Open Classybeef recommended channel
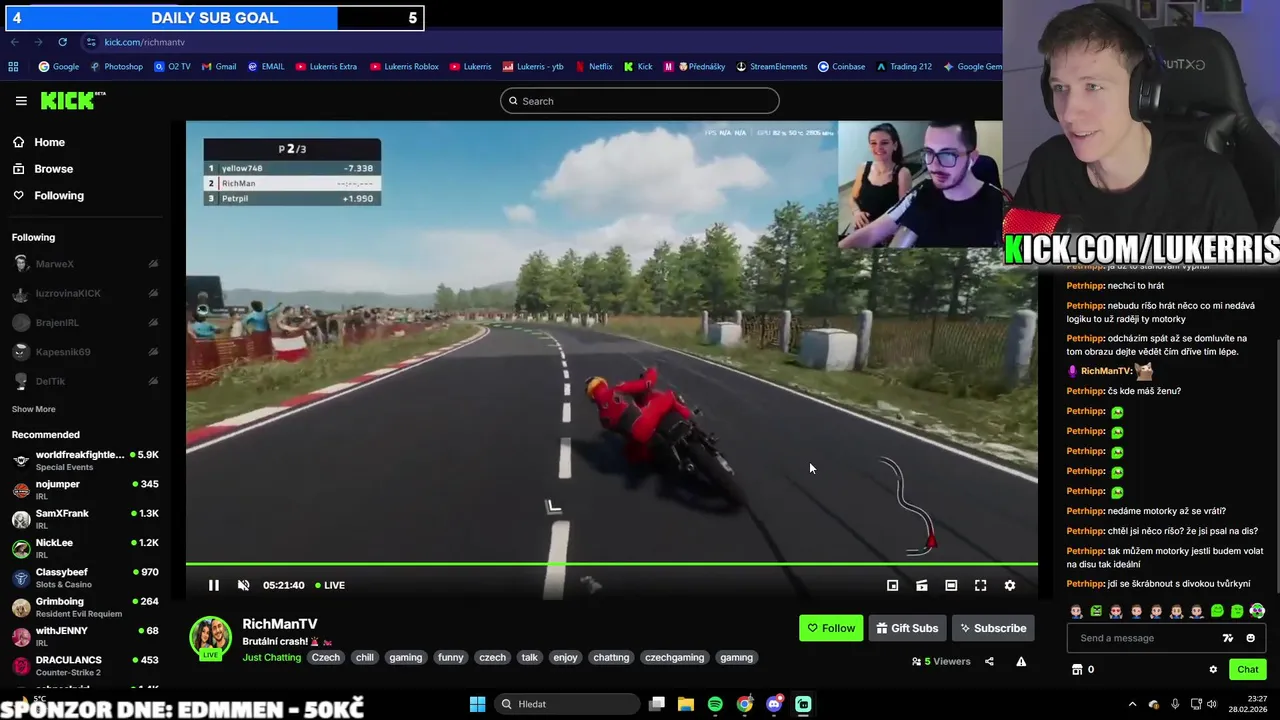This screenshot has width=1280, height=720. click(85, 577)
